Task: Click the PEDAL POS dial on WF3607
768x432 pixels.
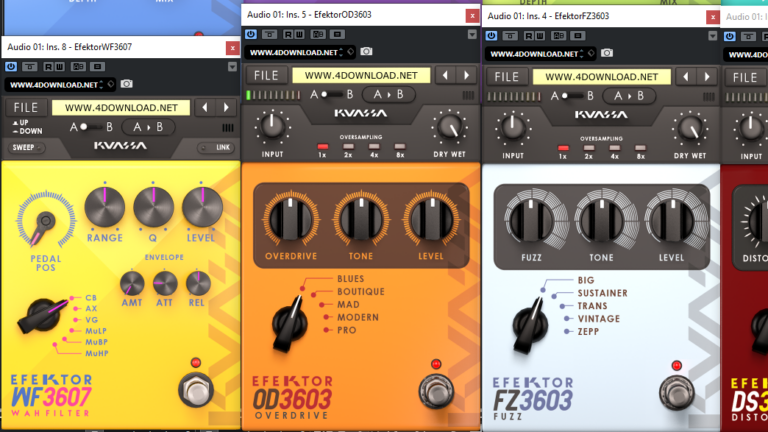Action: [x=46, y=221]
